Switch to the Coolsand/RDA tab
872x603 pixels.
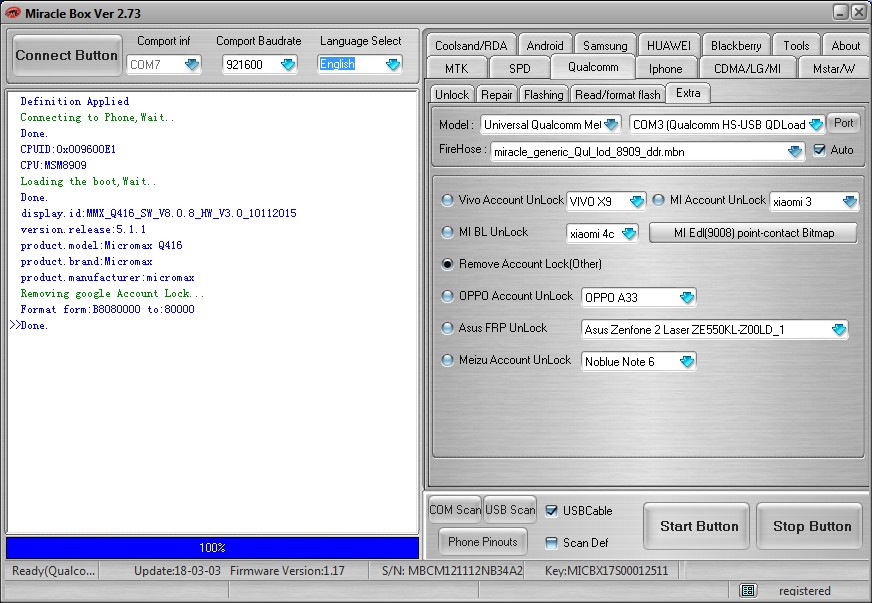471,46
